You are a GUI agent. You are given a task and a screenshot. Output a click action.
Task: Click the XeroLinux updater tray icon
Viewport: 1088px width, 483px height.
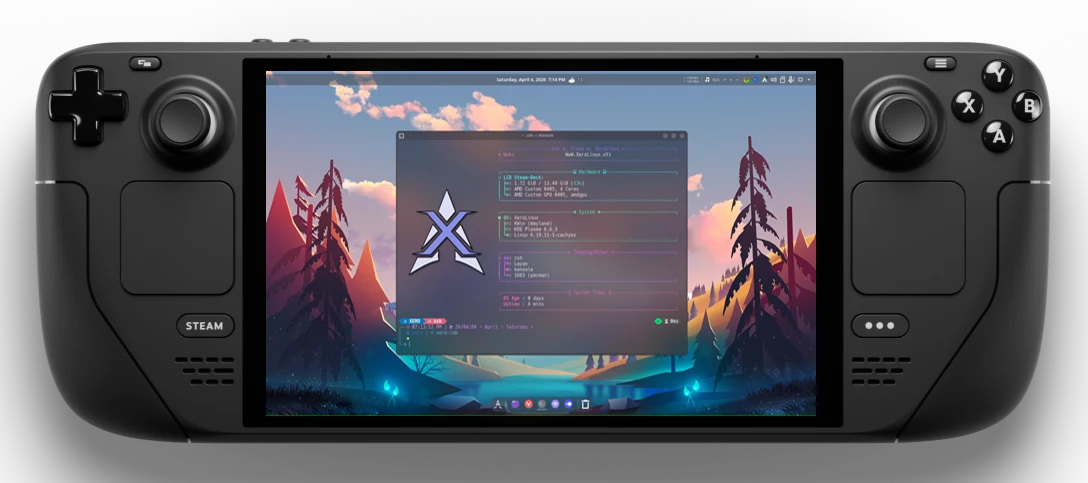click(765, 80)
